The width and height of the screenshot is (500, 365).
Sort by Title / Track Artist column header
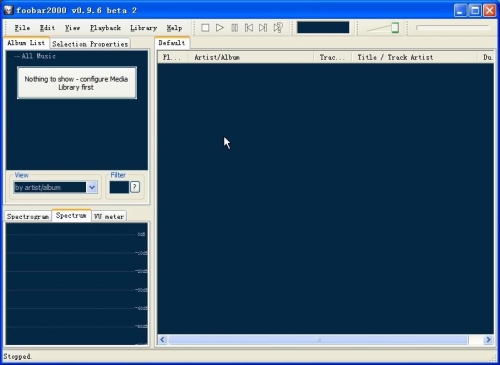414,57
